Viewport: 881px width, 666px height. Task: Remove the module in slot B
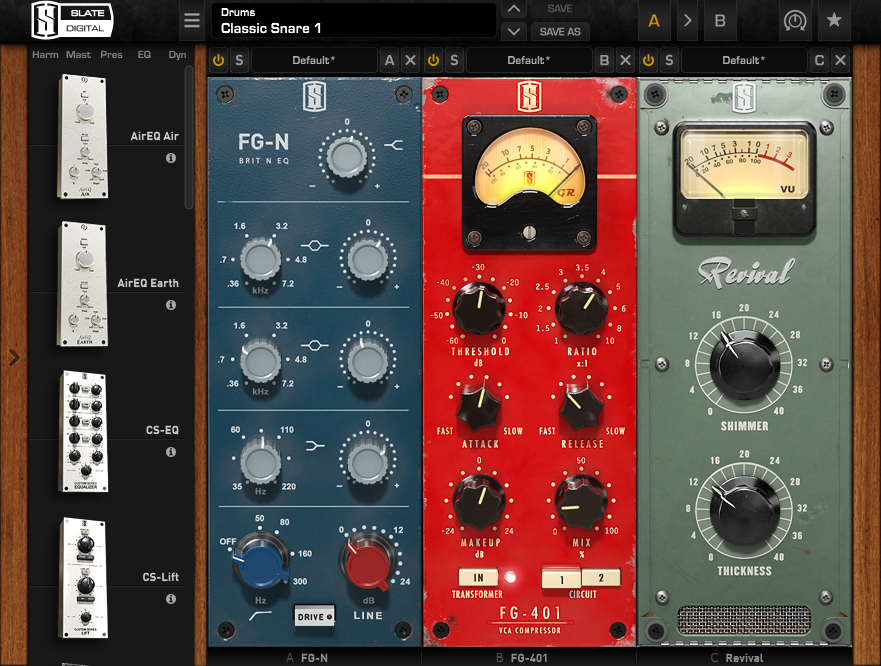625,60
